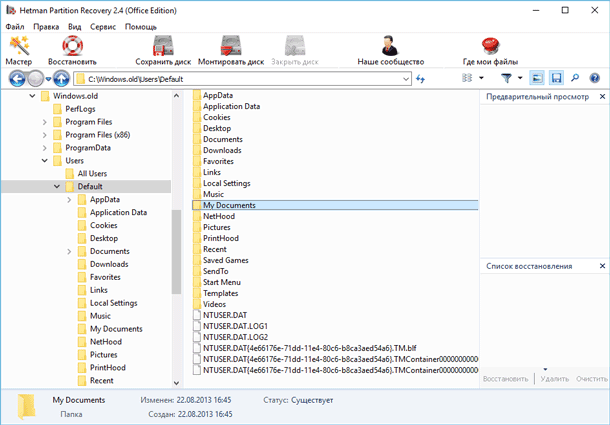Screen dimensions: 610x425
Task: Expand the Program Files tree node
Action: [45, 122]
